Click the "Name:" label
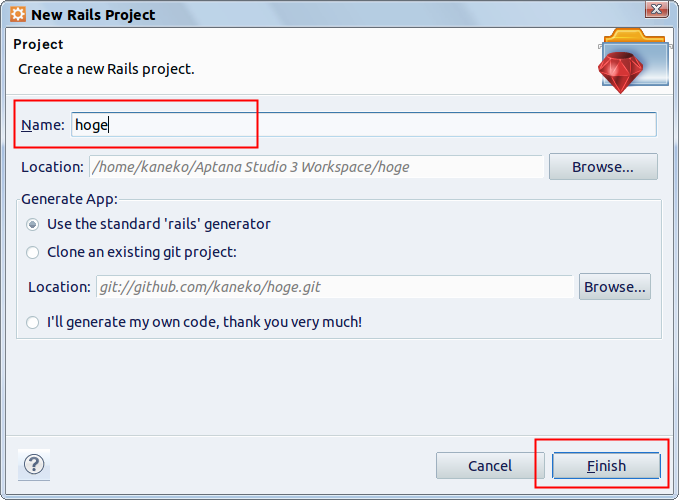 click(x=42, y=125)
